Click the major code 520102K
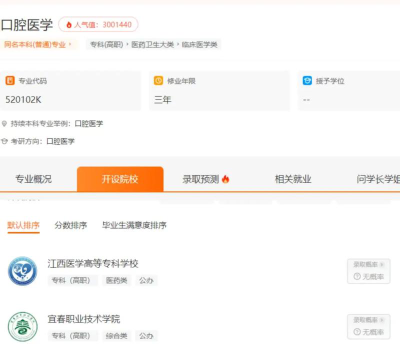The height and width of the screenshot is (360, 400). tap(23, 100)
